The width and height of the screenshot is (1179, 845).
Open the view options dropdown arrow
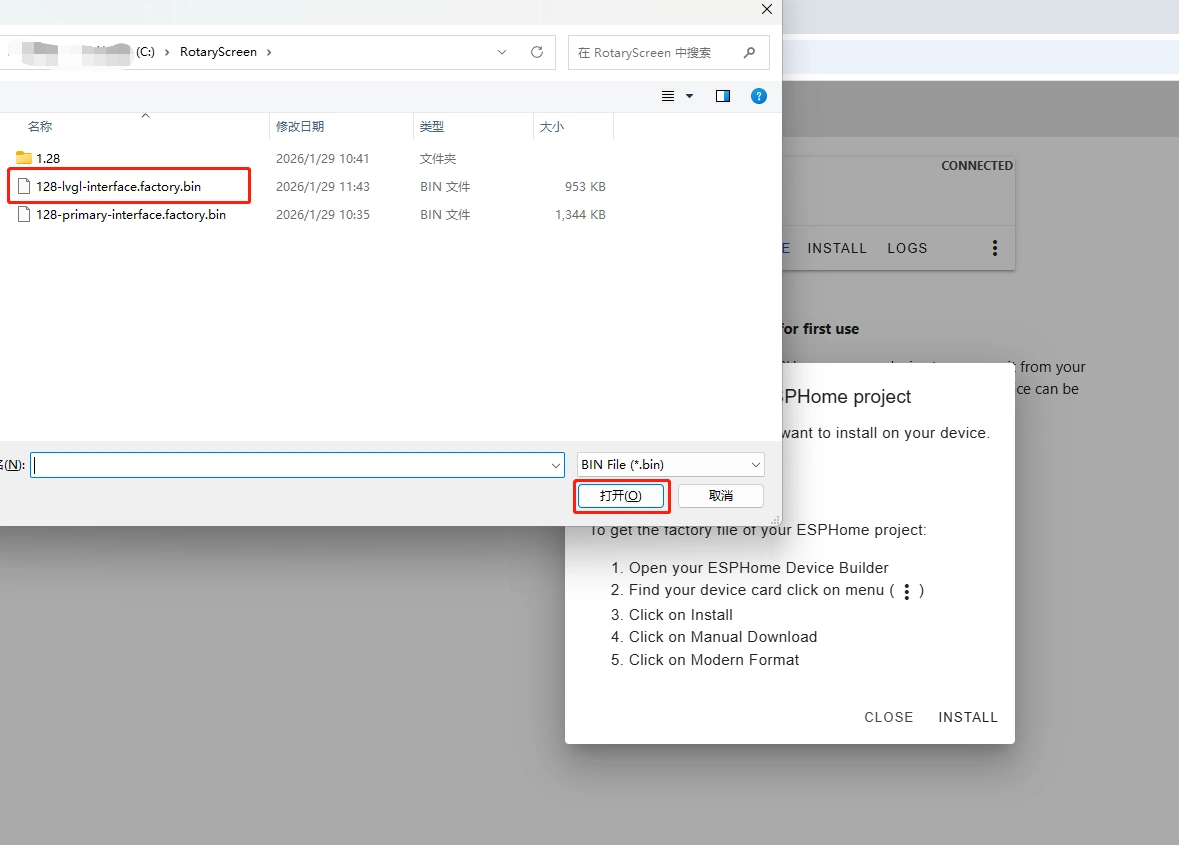[x=689, y=96]
